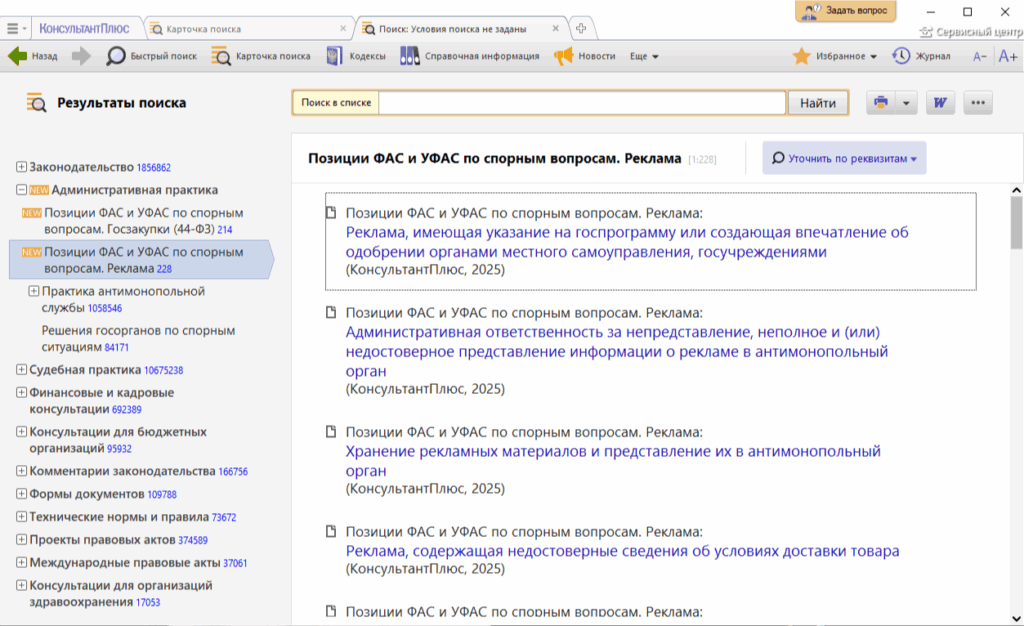Open the Журнал history clock

921,56
